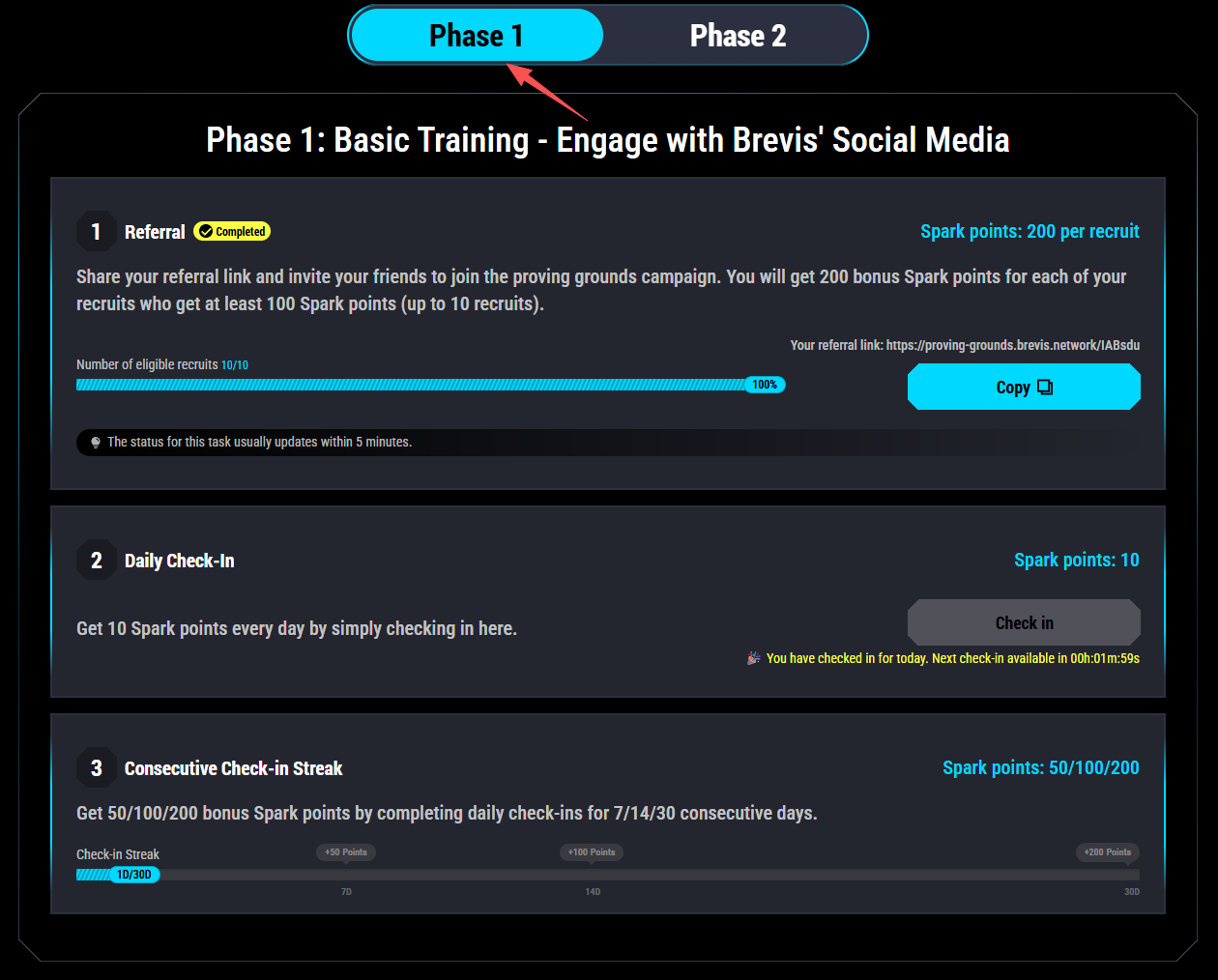Click the +200 Points milestone marker
This screenshot has width=1218, height=980.
coord(1107,852)
